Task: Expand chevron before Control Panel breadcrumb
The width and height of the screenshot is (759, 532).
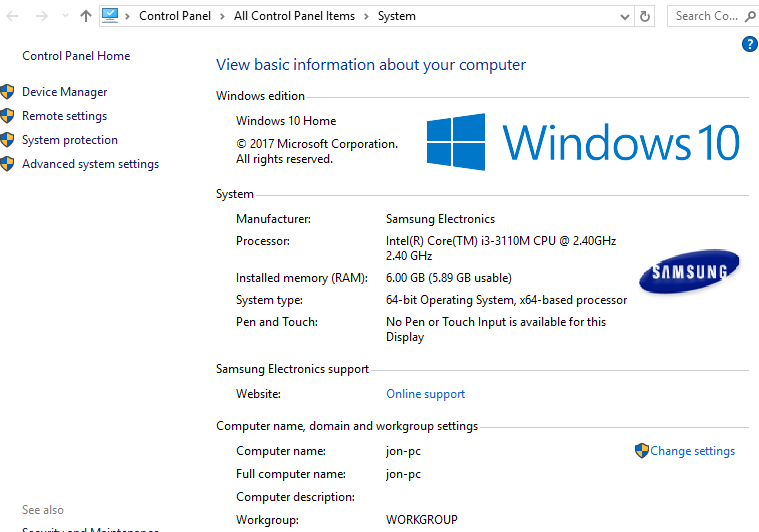Action: [127, 16]
